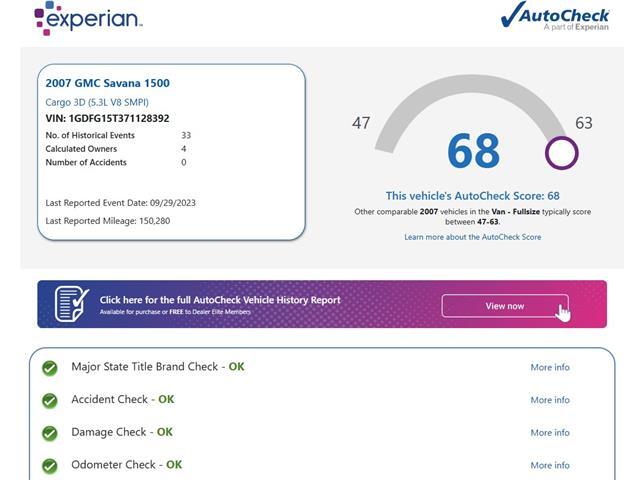Click green checkmark beside Accident Check
The image size is (640, 480).
coord(50,401)
